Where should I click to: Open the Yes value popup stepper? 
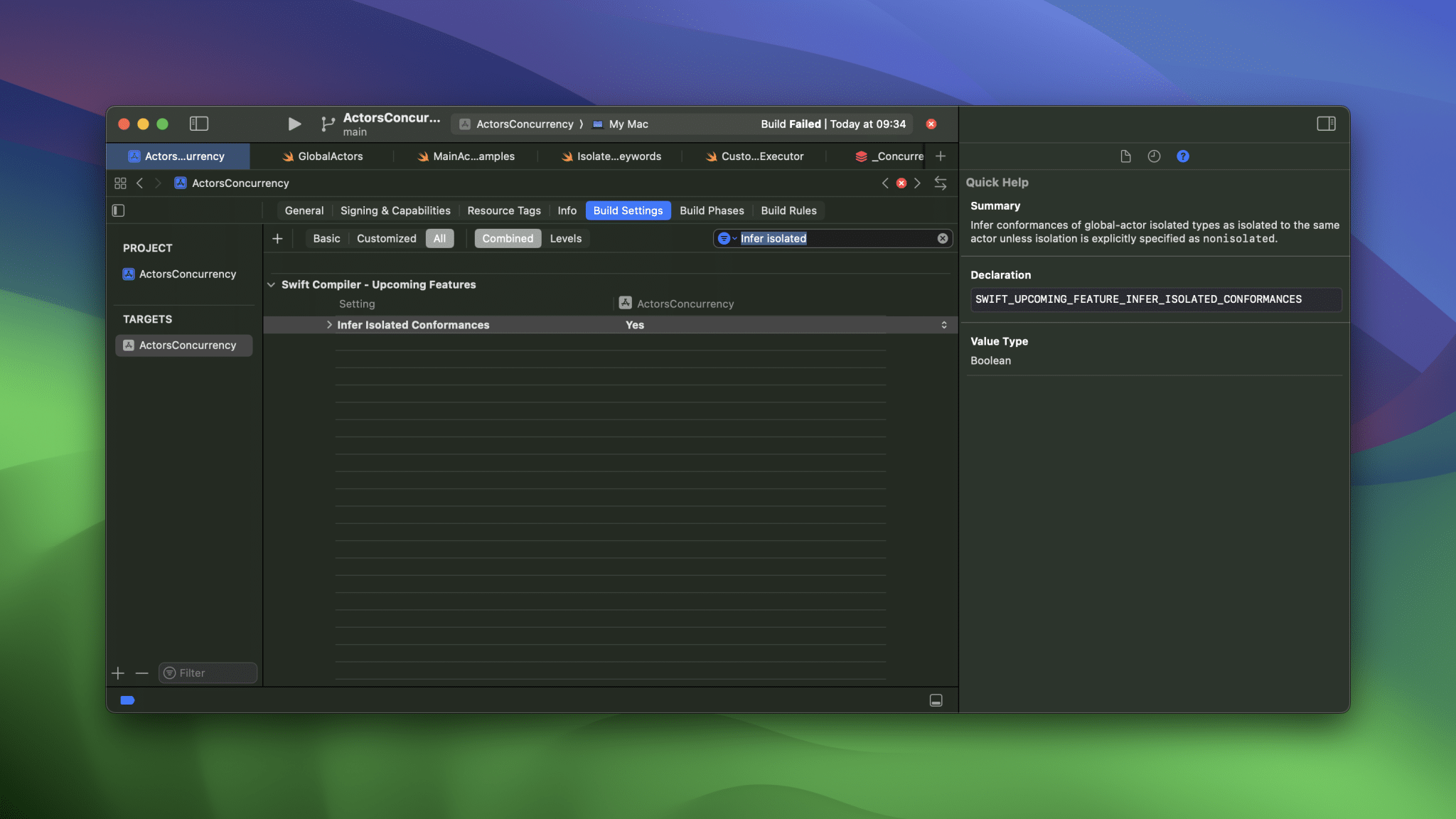[x=944, y=325]
